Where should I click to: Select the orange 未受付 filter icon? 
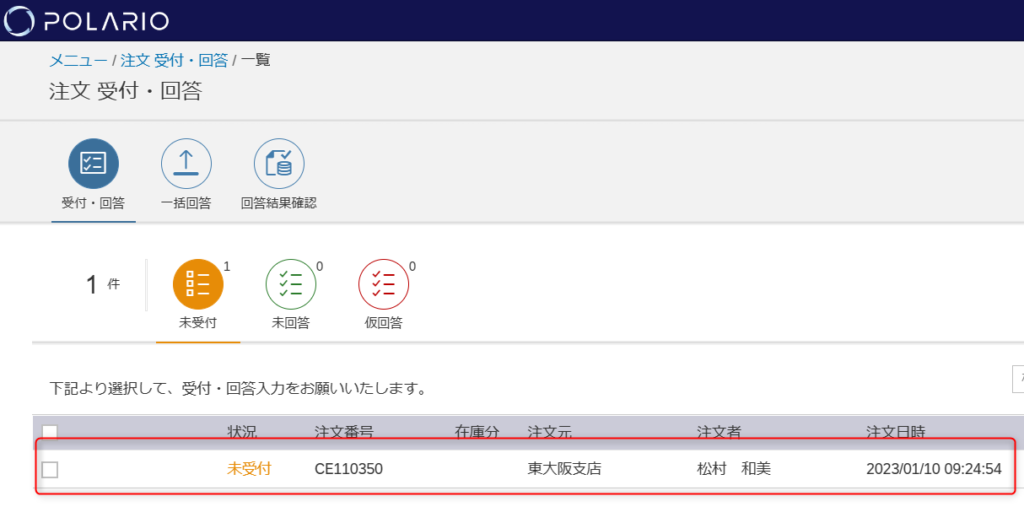[x=198, y=284]
